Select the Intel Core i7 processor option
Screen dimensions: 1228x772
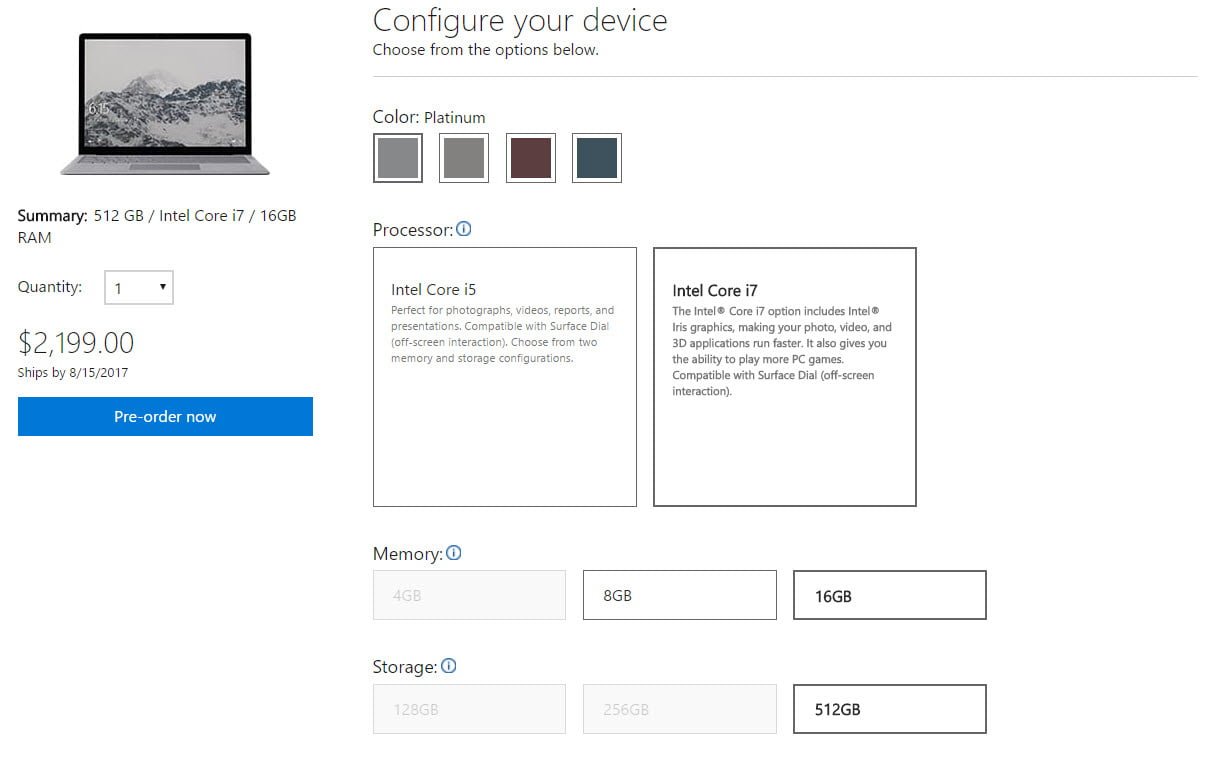coord(785,377)
